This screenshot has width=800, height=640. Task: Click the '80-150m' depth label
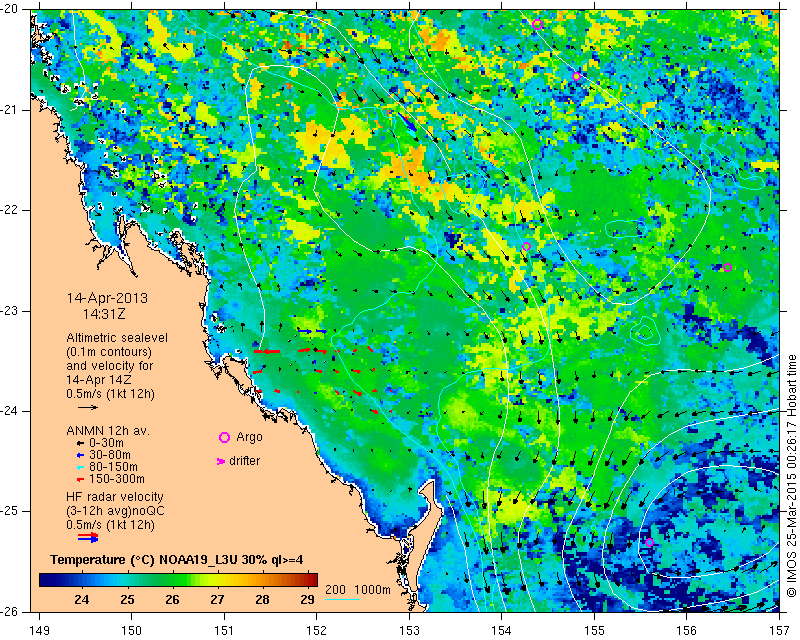113,467
